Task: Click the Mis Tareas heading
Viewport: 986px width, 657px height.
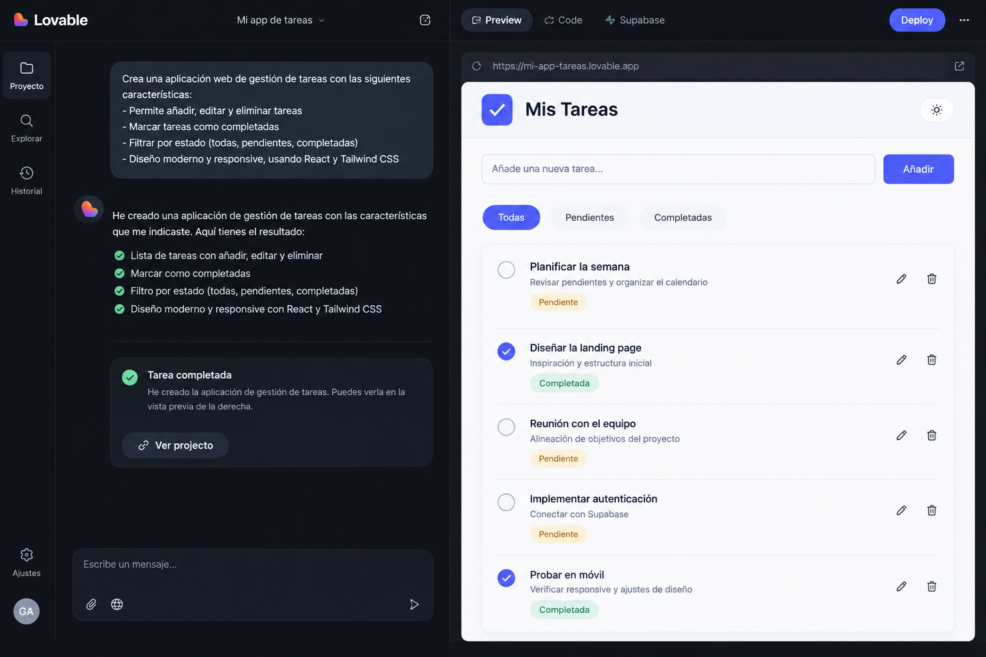Action: coord(571,109)
